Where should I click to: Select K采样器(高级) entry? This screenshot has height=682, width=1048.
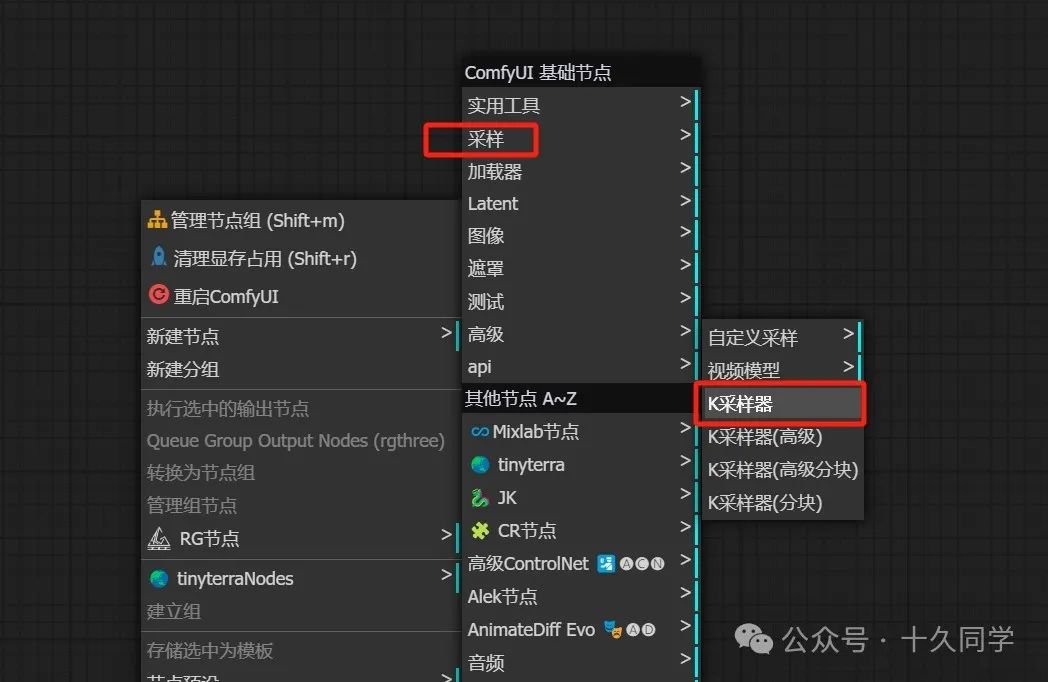coord(782,437)
